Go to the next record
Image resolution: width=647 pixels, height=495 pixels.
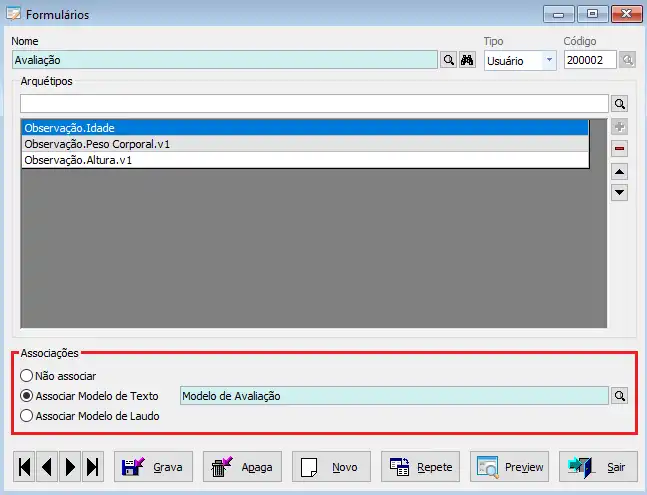[x=70, y=467]
